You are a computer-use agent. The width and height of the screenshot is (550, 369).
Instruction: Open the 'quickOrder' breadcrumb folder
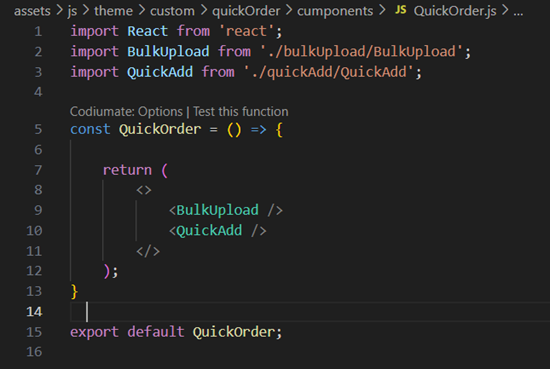coord(246,11)
